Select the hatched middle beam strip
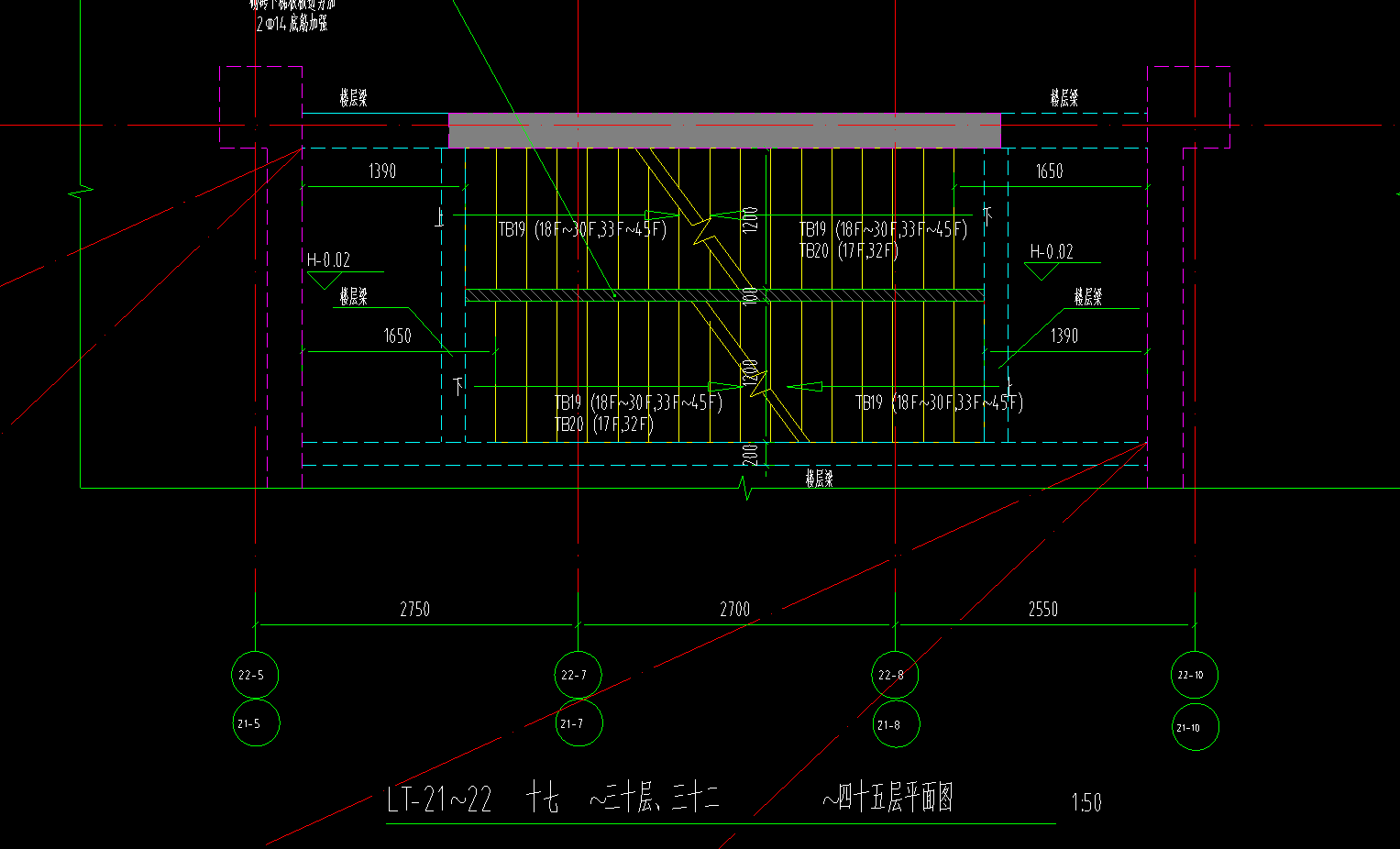The width and height of the screenshot is (1400, 849). [x=724, y=295]
